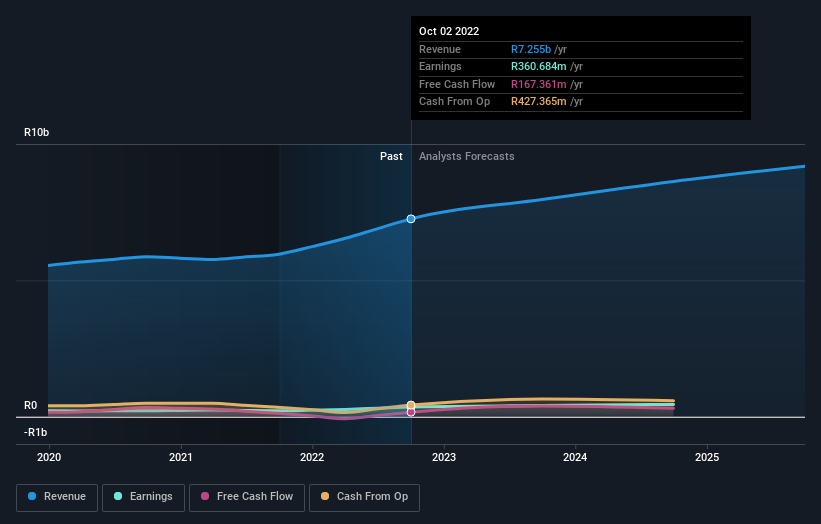Click the Earnings row label in tooltip
The image size is (821, 524).
[x=440, y=66]
